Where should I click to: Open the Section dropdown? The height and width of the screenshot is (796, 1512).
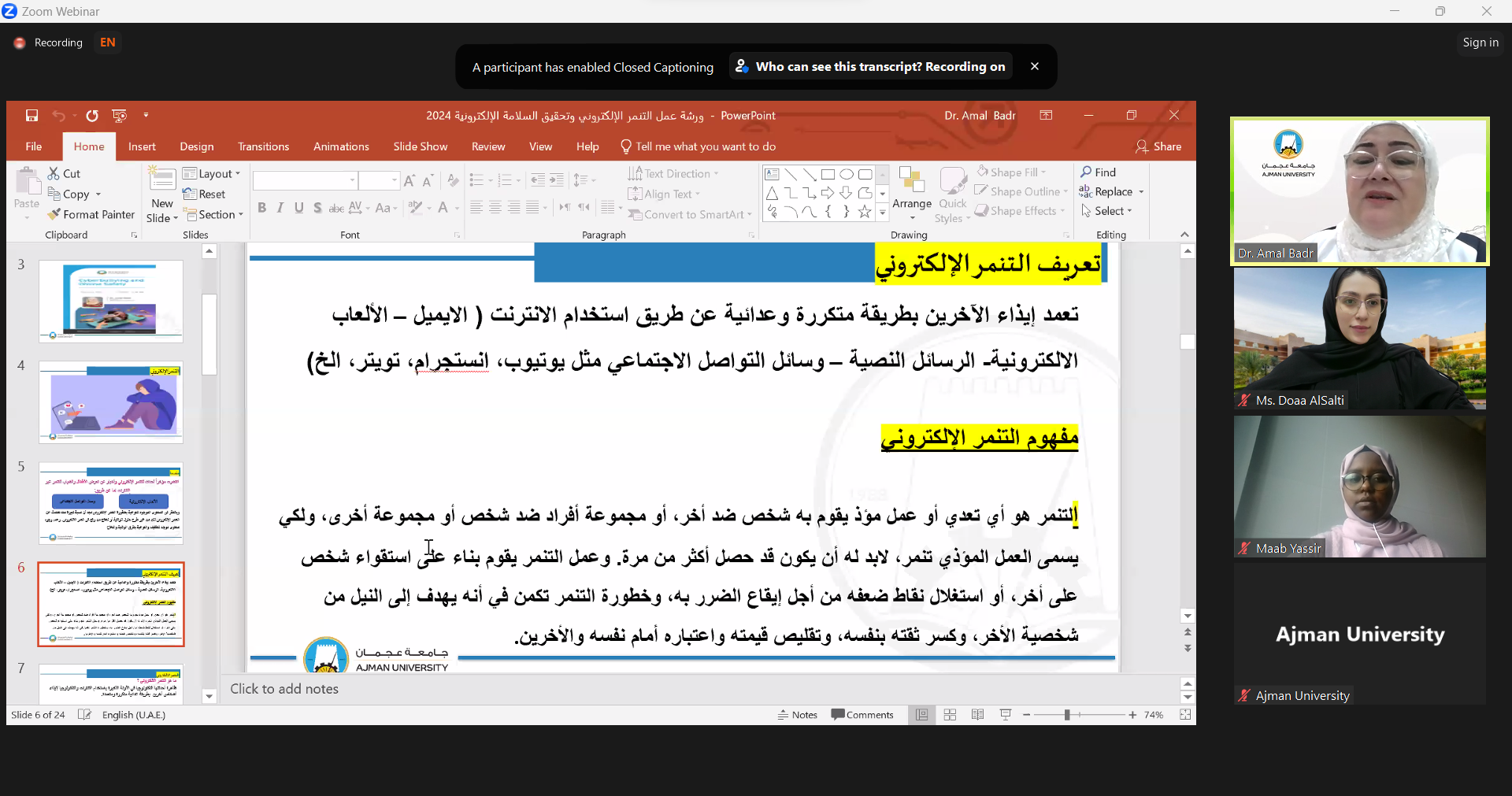[x=214, y=214]
